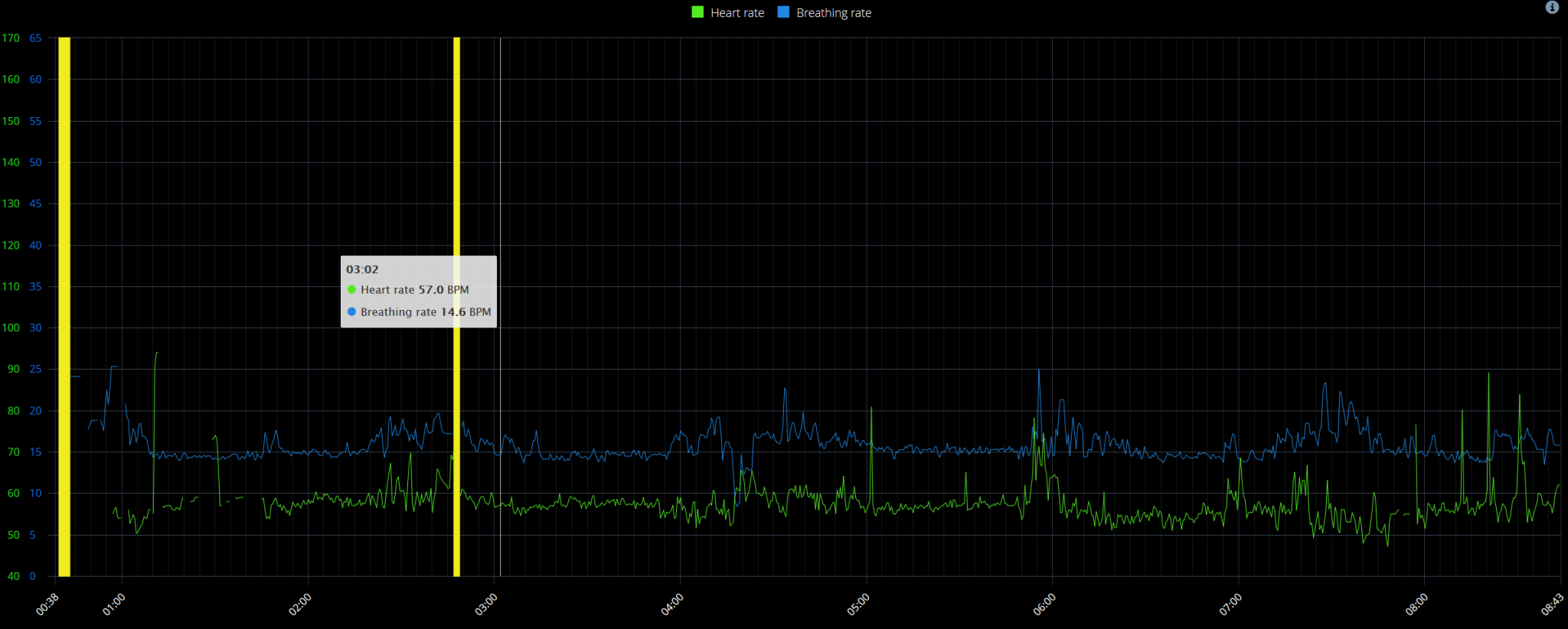Click the 5 breathing rate axis value

point(32,535)
